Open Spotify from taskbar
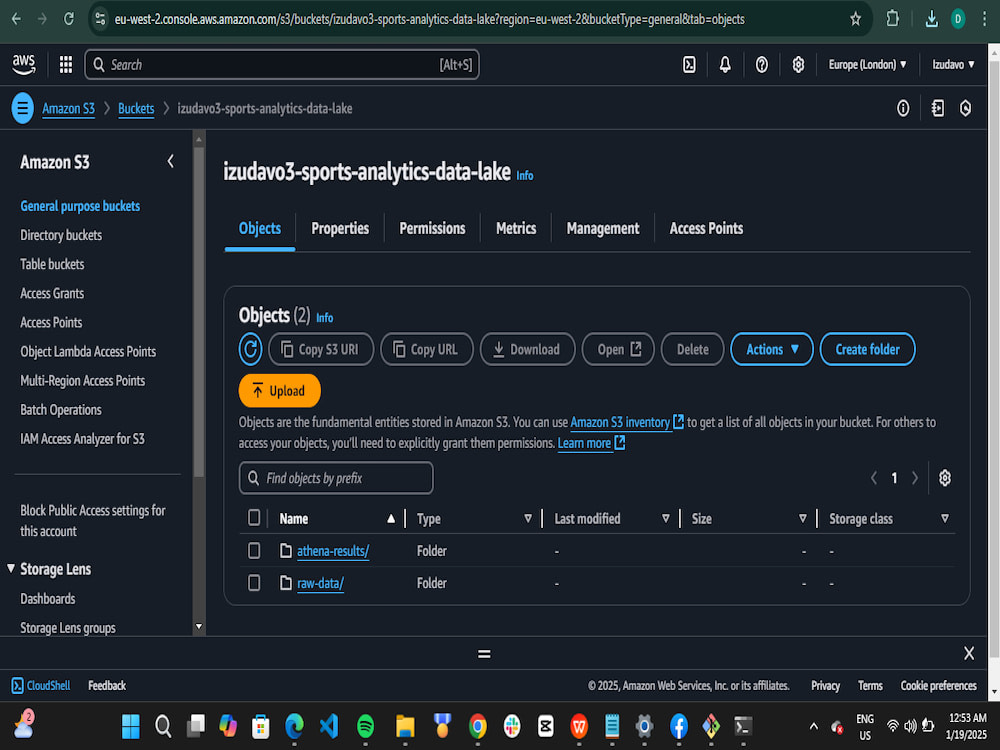1000x750 pixels. 365,726
